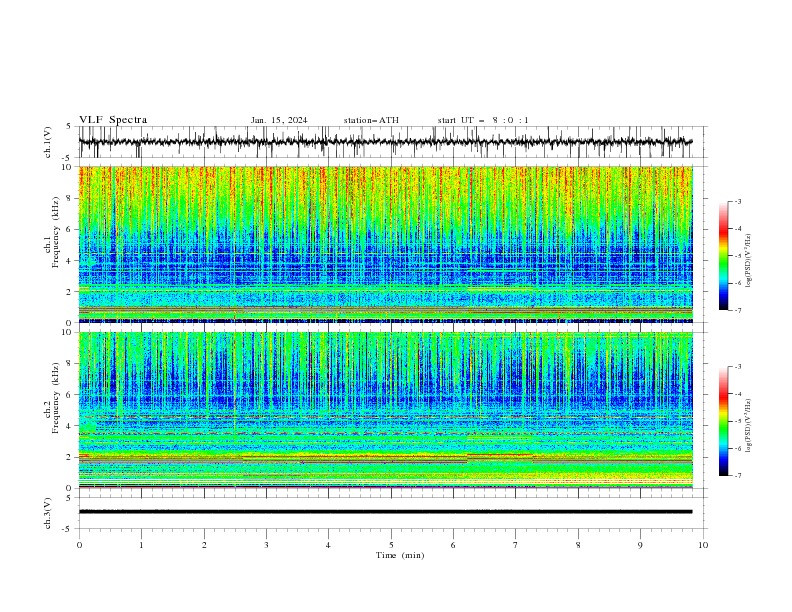Click the "-3" value on ch.1 colorbar

tap(737, 201)
